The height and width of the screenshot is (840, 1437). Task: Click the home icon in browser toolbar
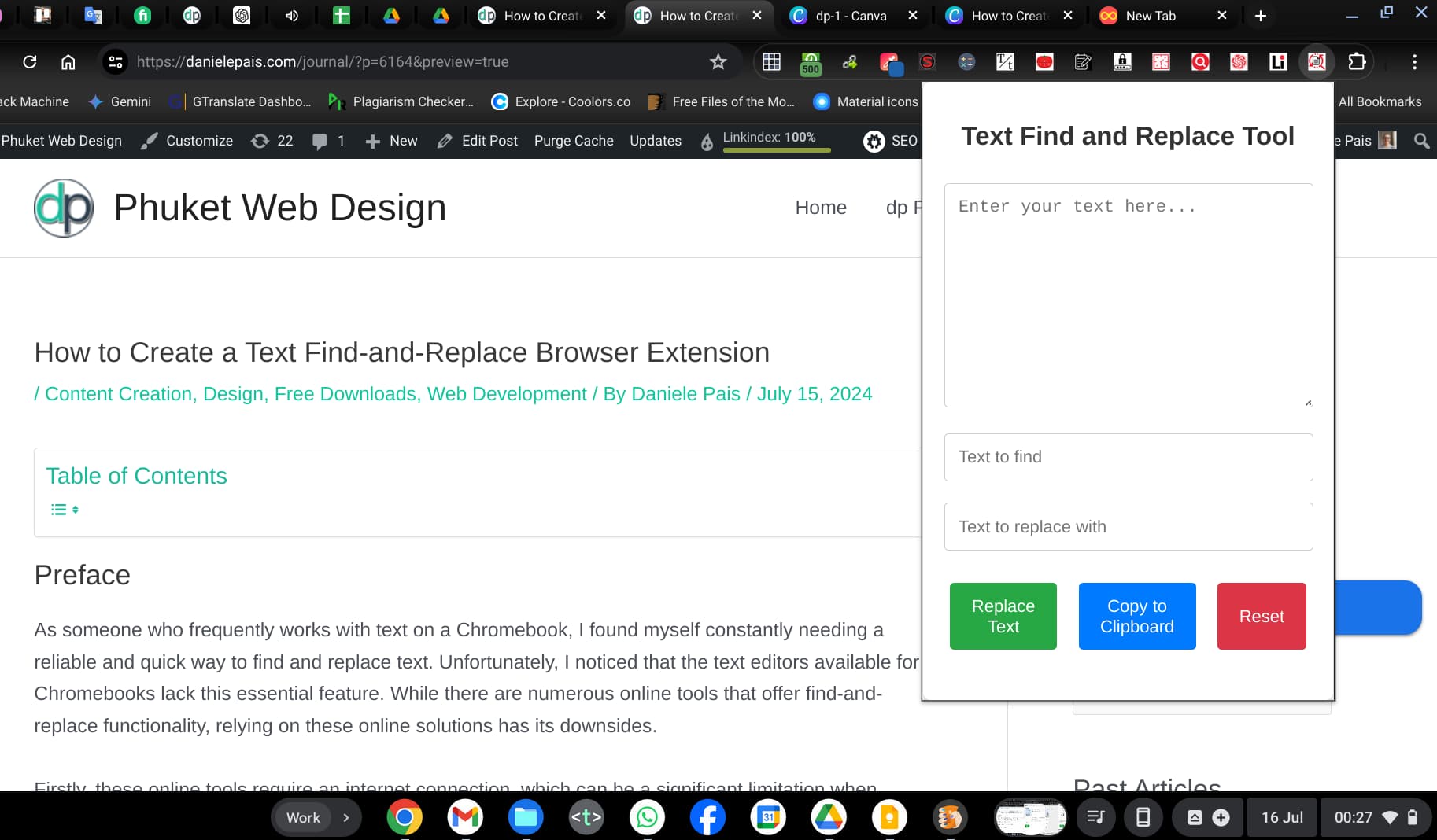68,61
